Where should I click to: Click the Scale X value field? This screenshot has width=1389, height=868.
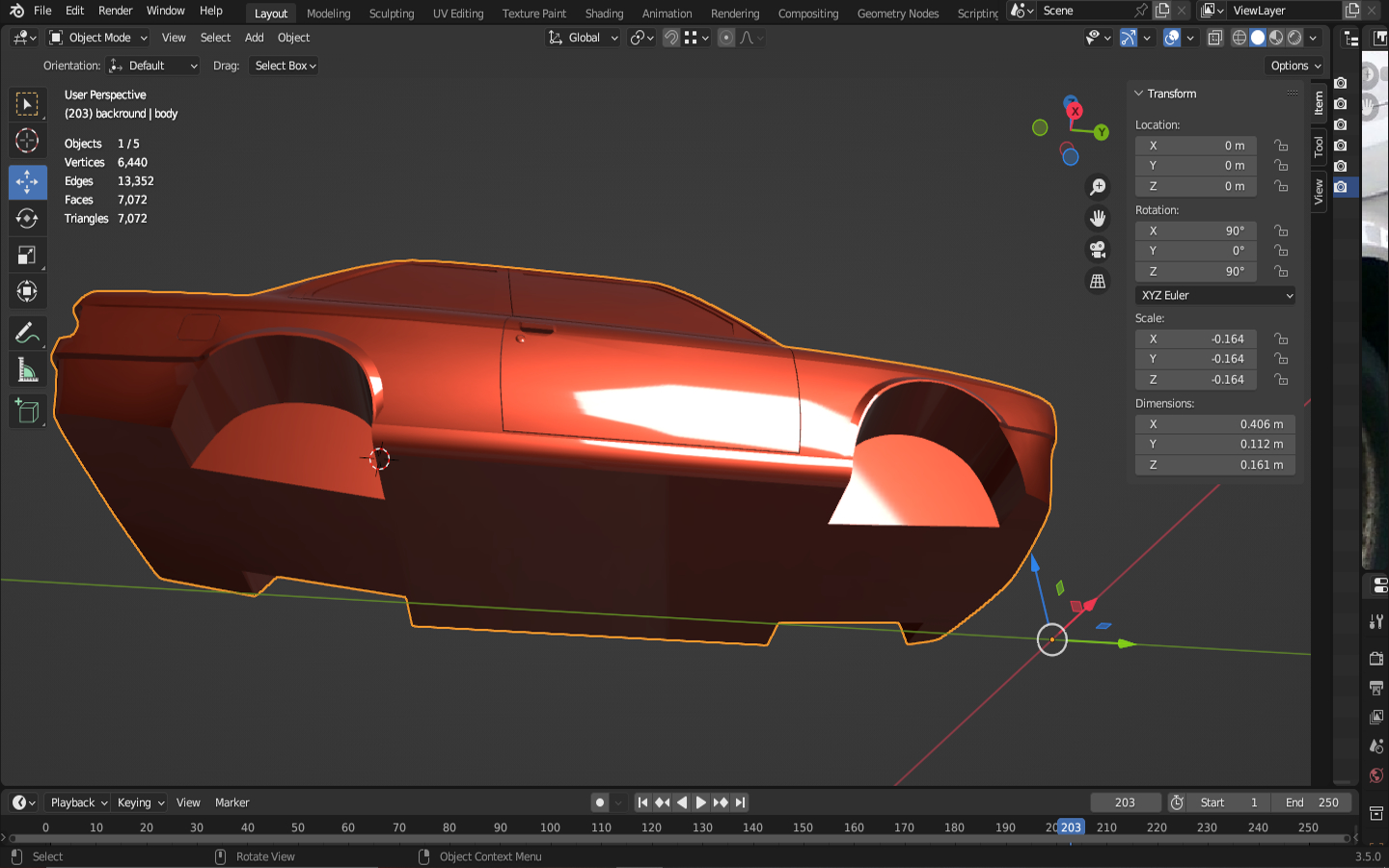[x=1196, y=339]
